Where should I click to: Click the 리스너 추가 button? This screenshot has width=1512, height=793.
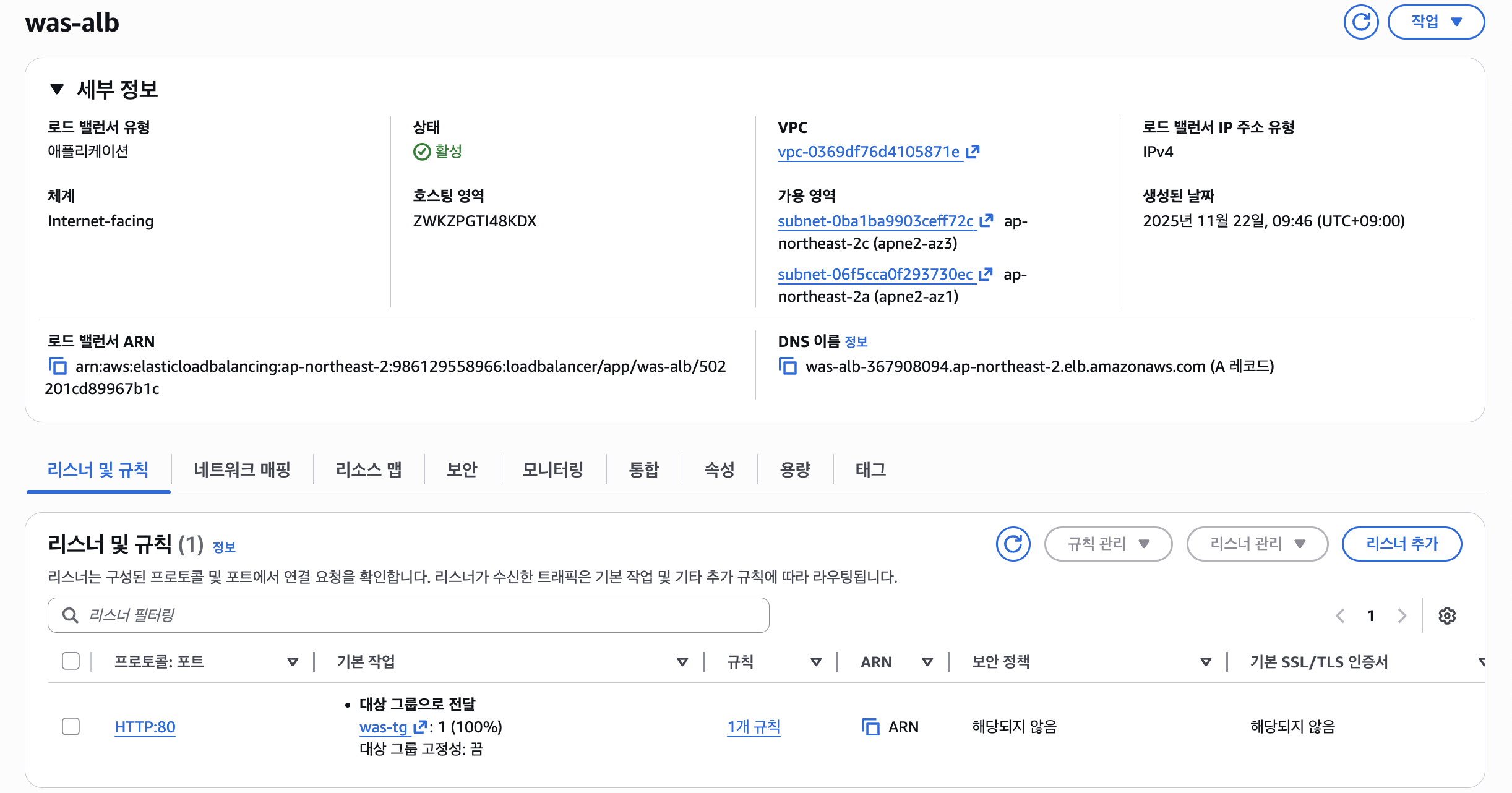[1401, 544]
